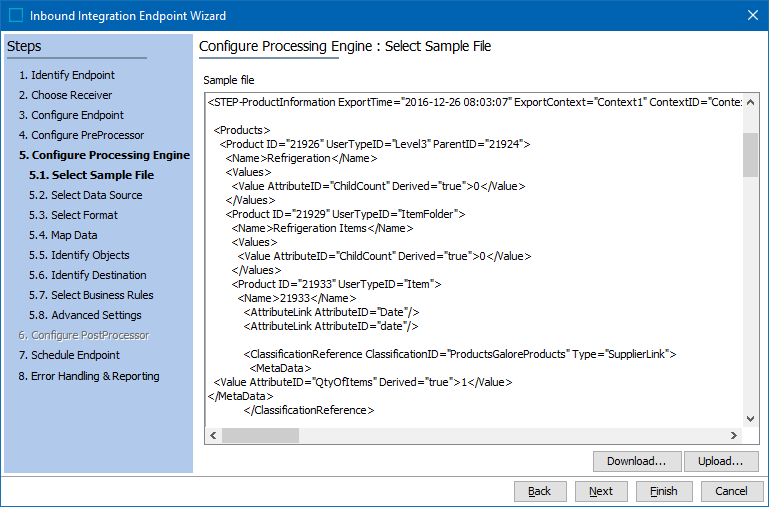Viewport: 769px width, 507px height.
Task: Click the horizontal scrollbar left arrow
Action: (213, 435)
